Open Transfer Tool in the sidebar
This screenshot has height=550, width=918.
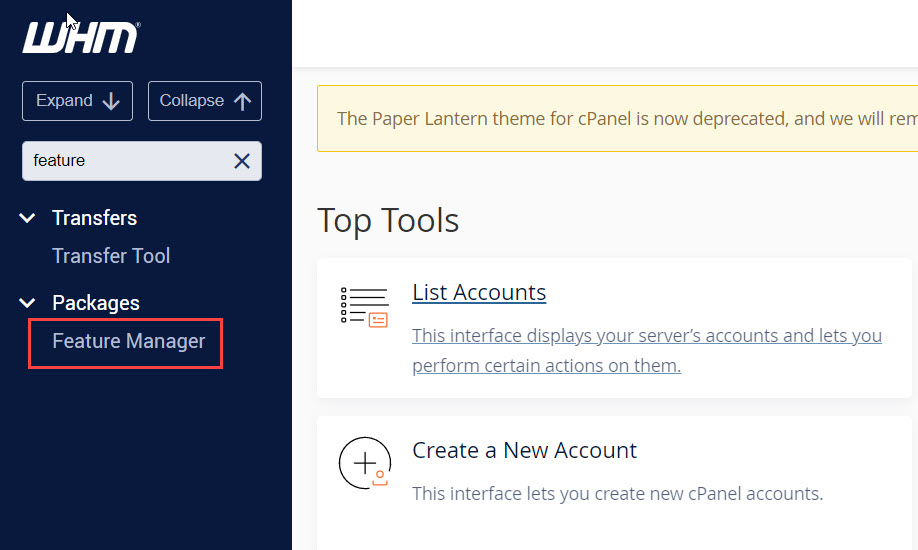[111, 256]
